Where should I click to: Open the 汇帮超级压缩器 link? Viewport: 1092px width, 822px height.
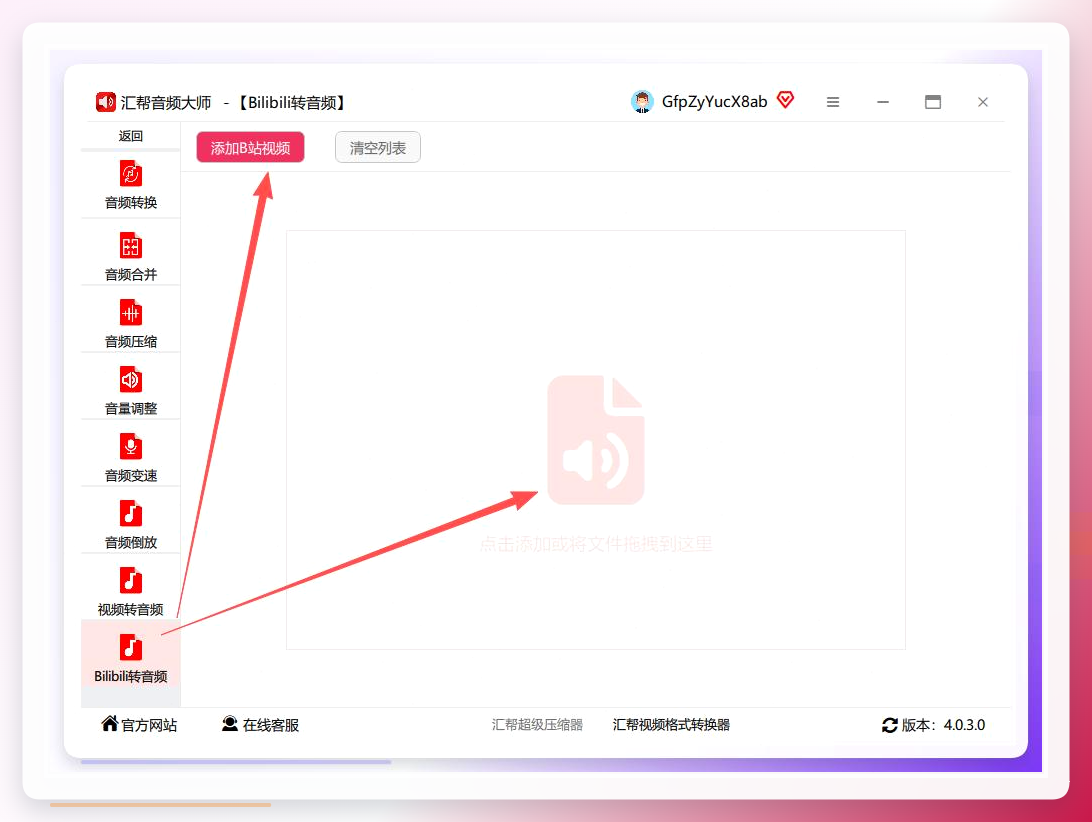[x=537, y=724]
